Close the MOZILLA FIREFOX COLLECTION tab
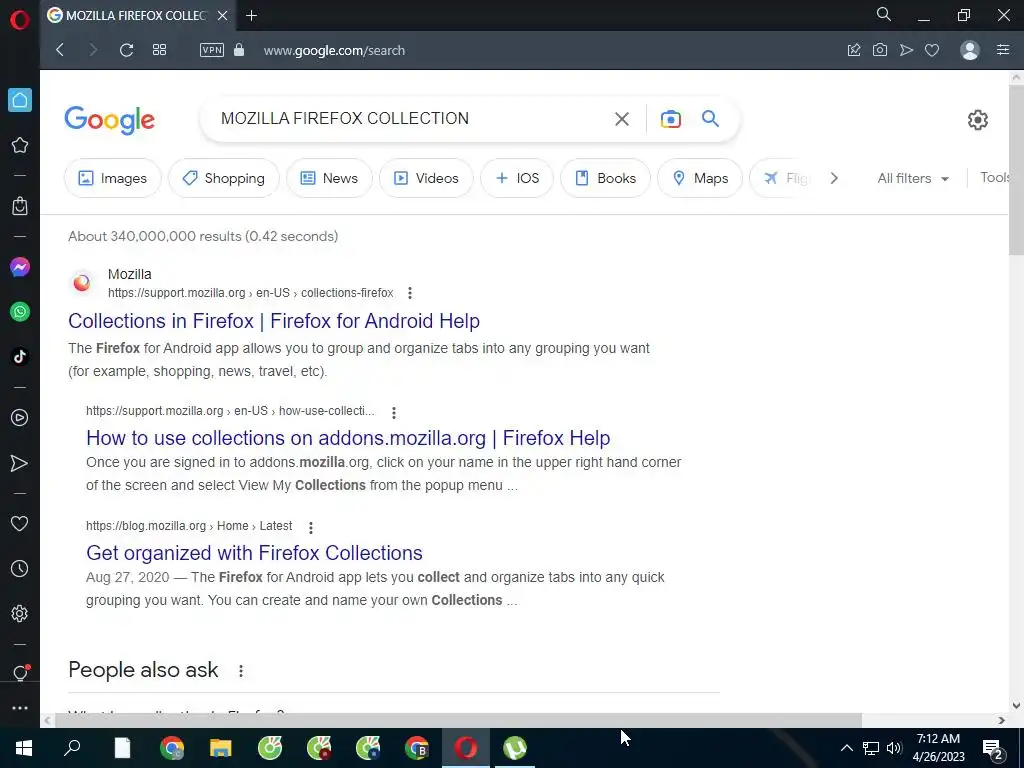 (223, 16)
